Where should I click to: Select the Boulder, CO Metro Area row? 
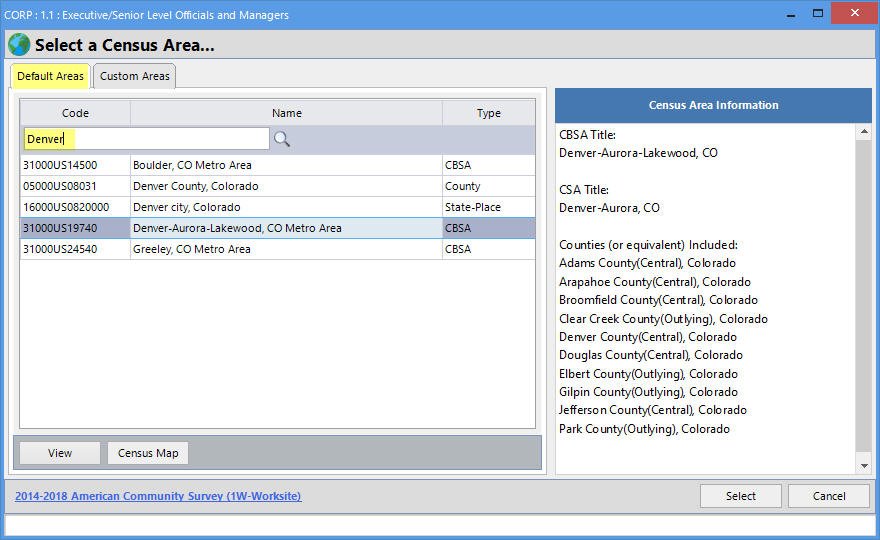pos(286,165)
